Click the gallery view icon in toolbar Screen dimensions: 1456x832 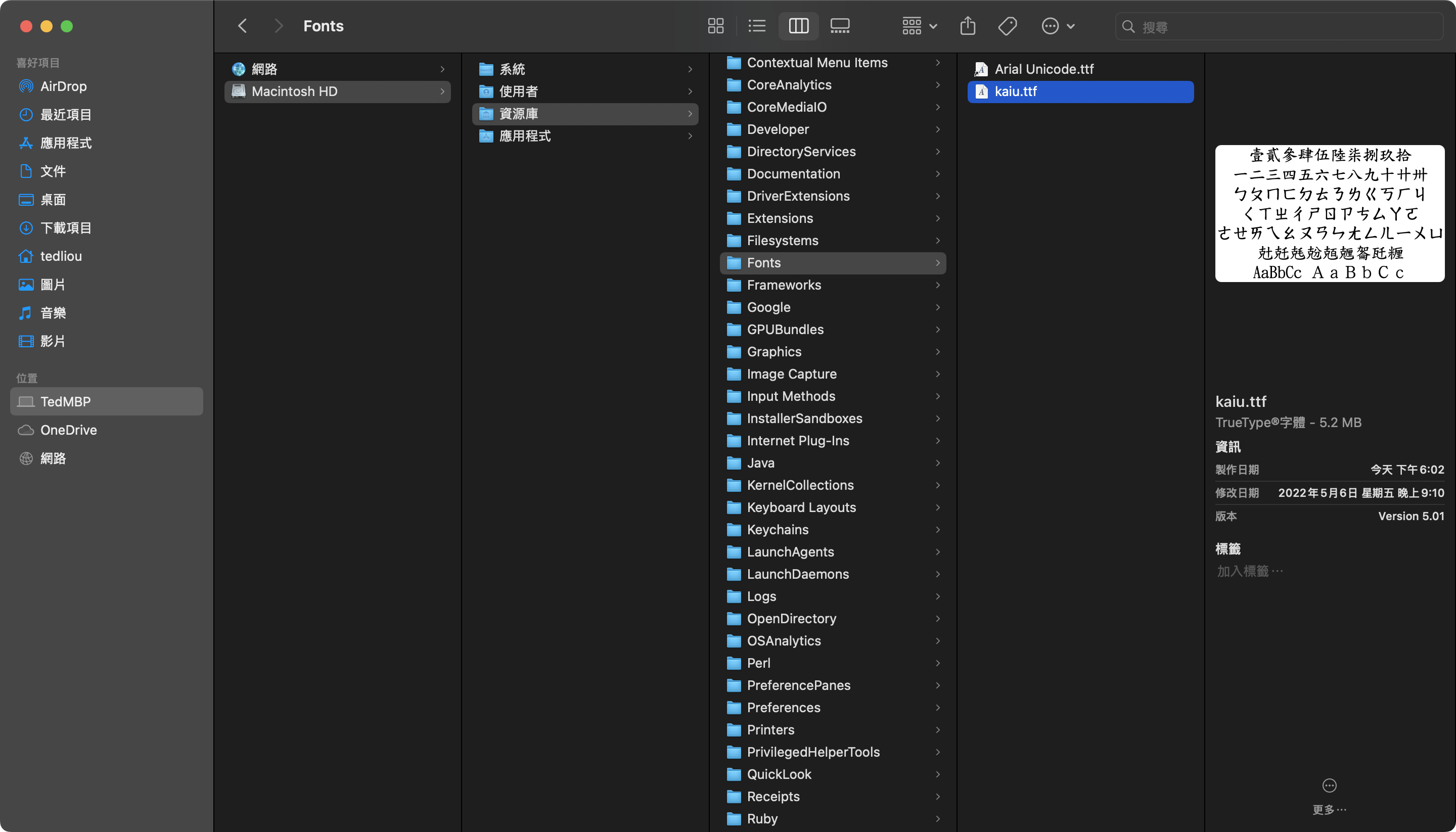pos(840,26)
